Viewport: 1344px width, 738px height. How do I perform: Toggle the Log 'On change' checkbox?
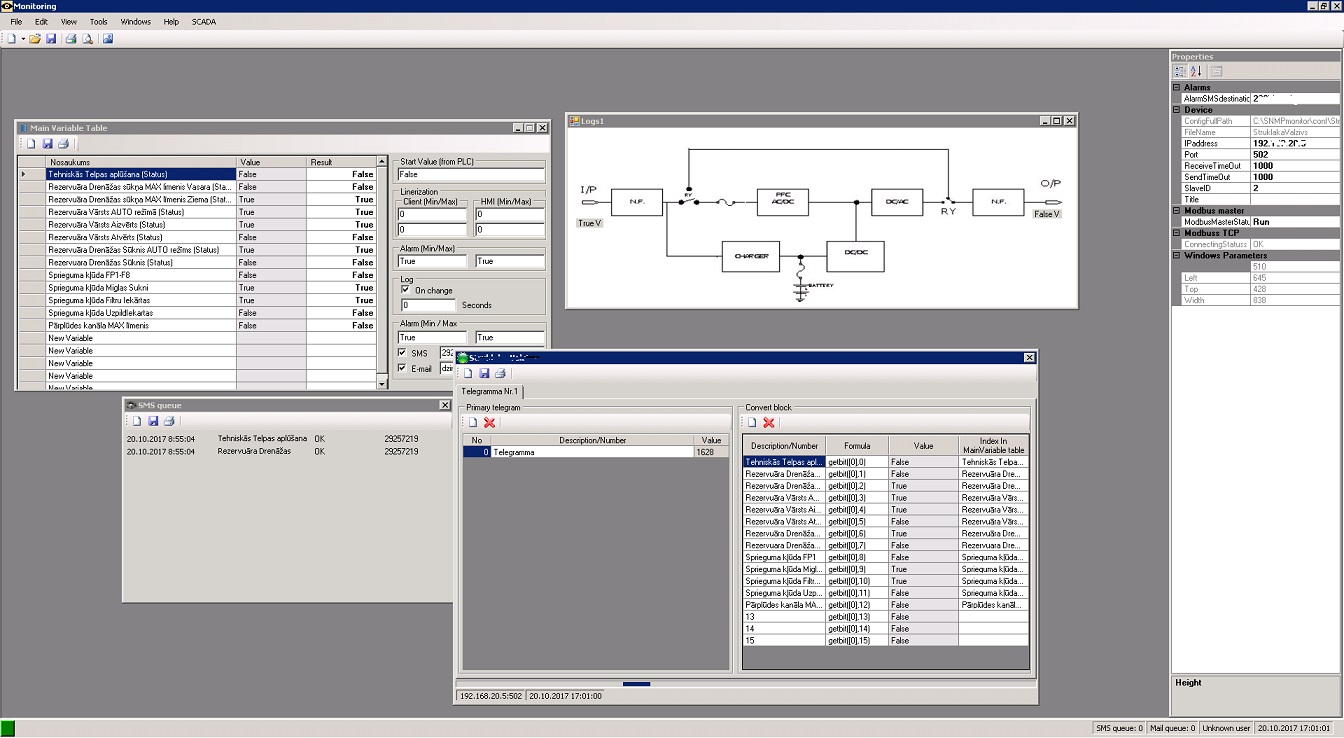[405, 290]
